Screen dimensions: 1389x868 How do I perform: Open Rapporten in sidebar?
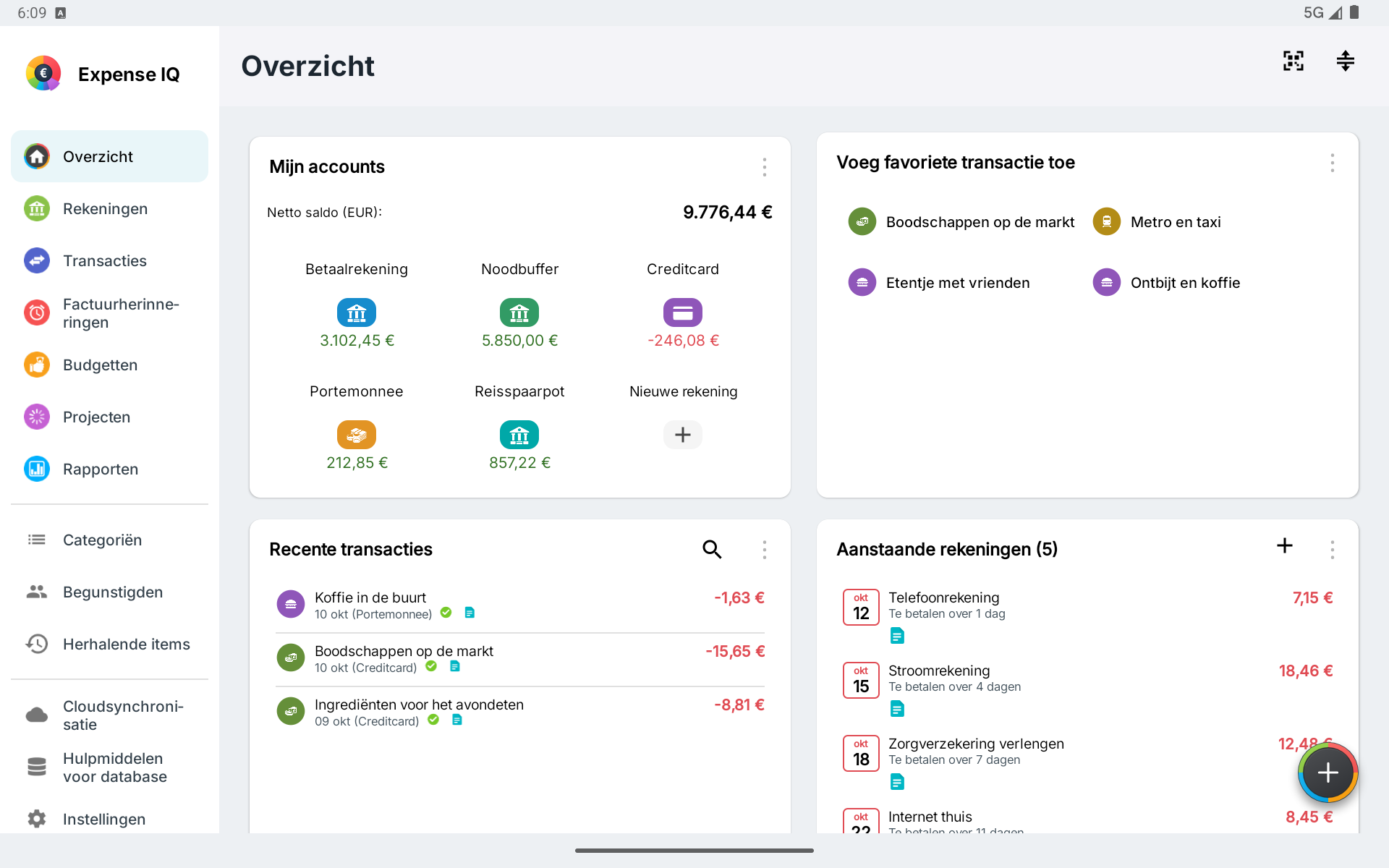coord(109,469)
